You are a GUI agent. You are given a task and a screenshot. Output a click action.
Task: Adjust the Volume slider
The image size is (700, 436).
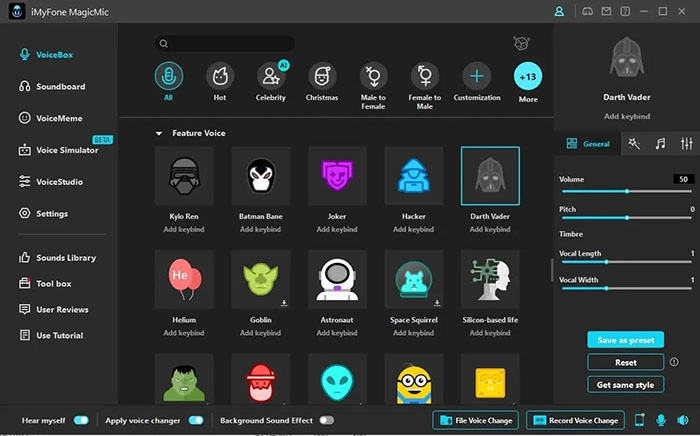coord(627,190)
